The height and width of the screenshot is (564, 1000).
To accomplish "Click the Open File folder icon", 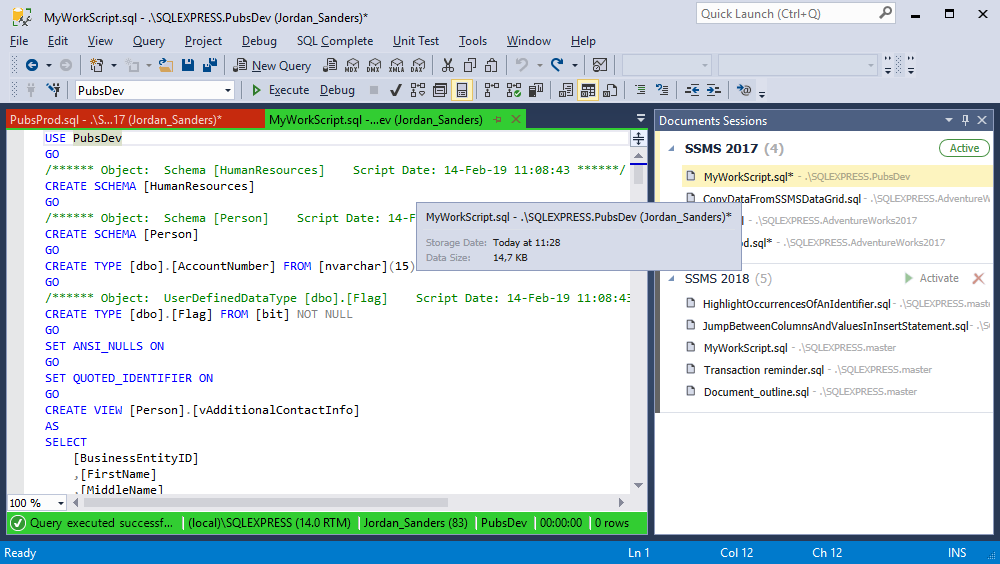I will pos(166,65).
